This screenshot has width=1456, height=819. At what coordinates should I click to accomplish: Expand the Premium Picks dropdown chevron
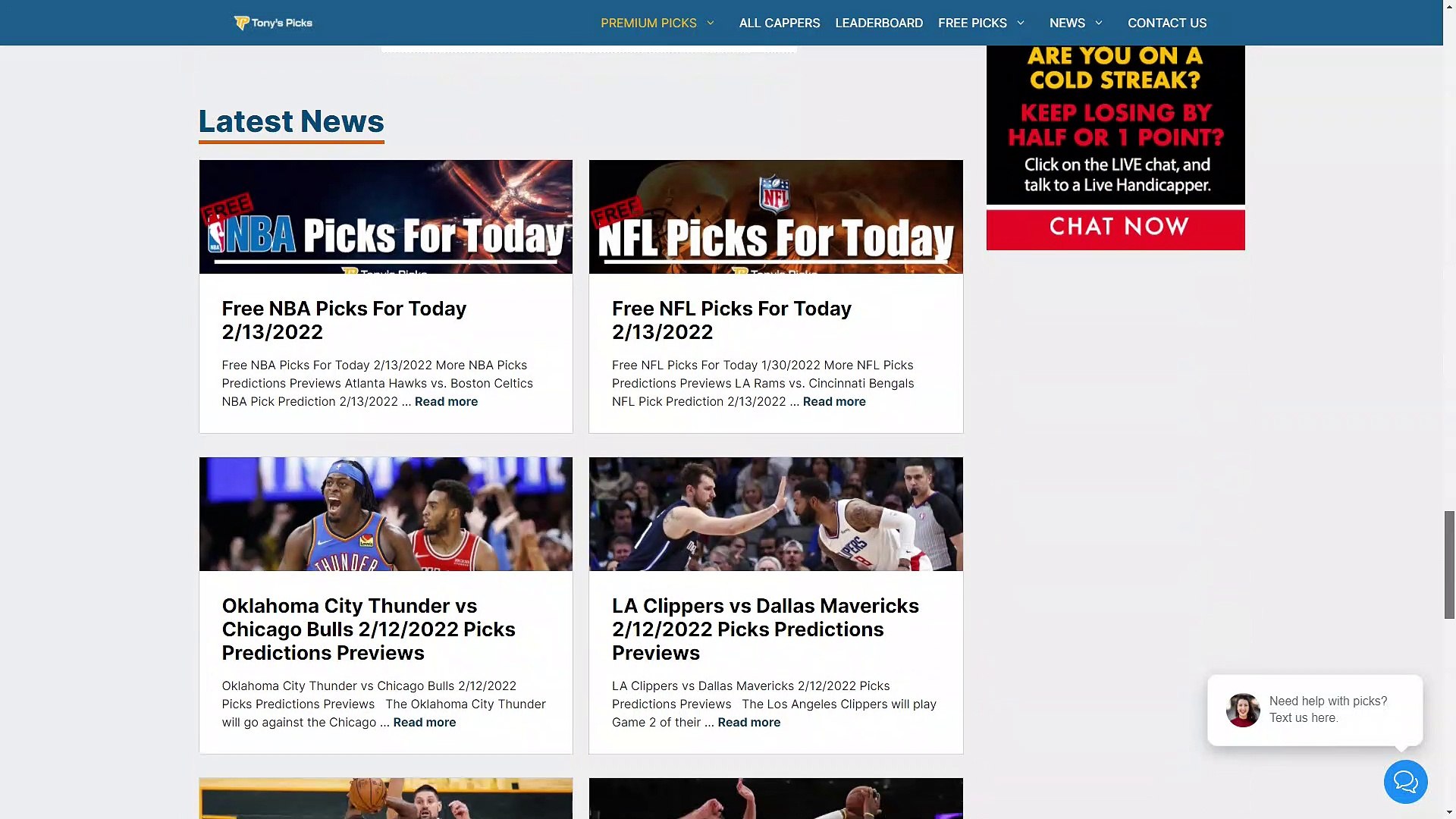click(x=711, y=23)
